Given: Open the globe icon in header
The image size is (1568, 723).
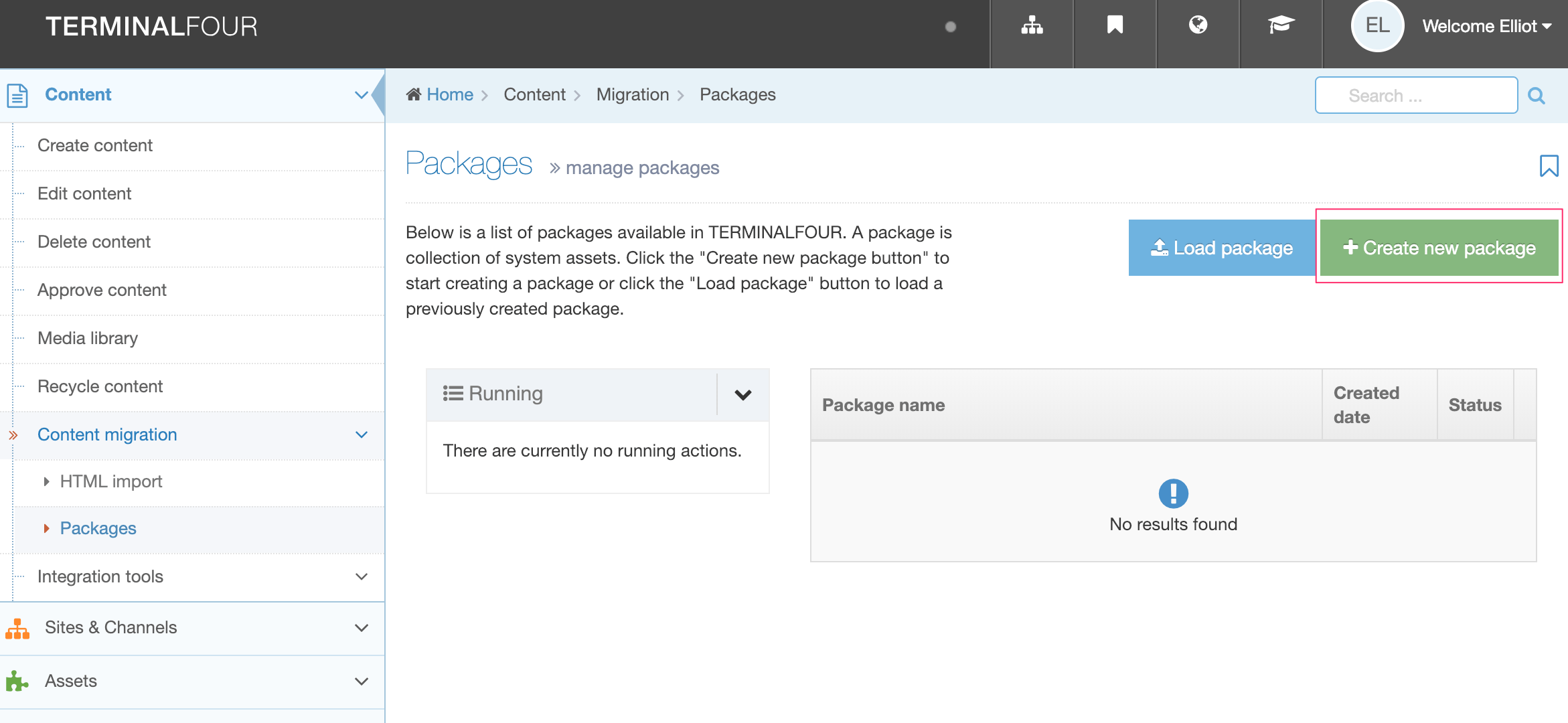Looking at the screenshot, I should point(1198,26).
